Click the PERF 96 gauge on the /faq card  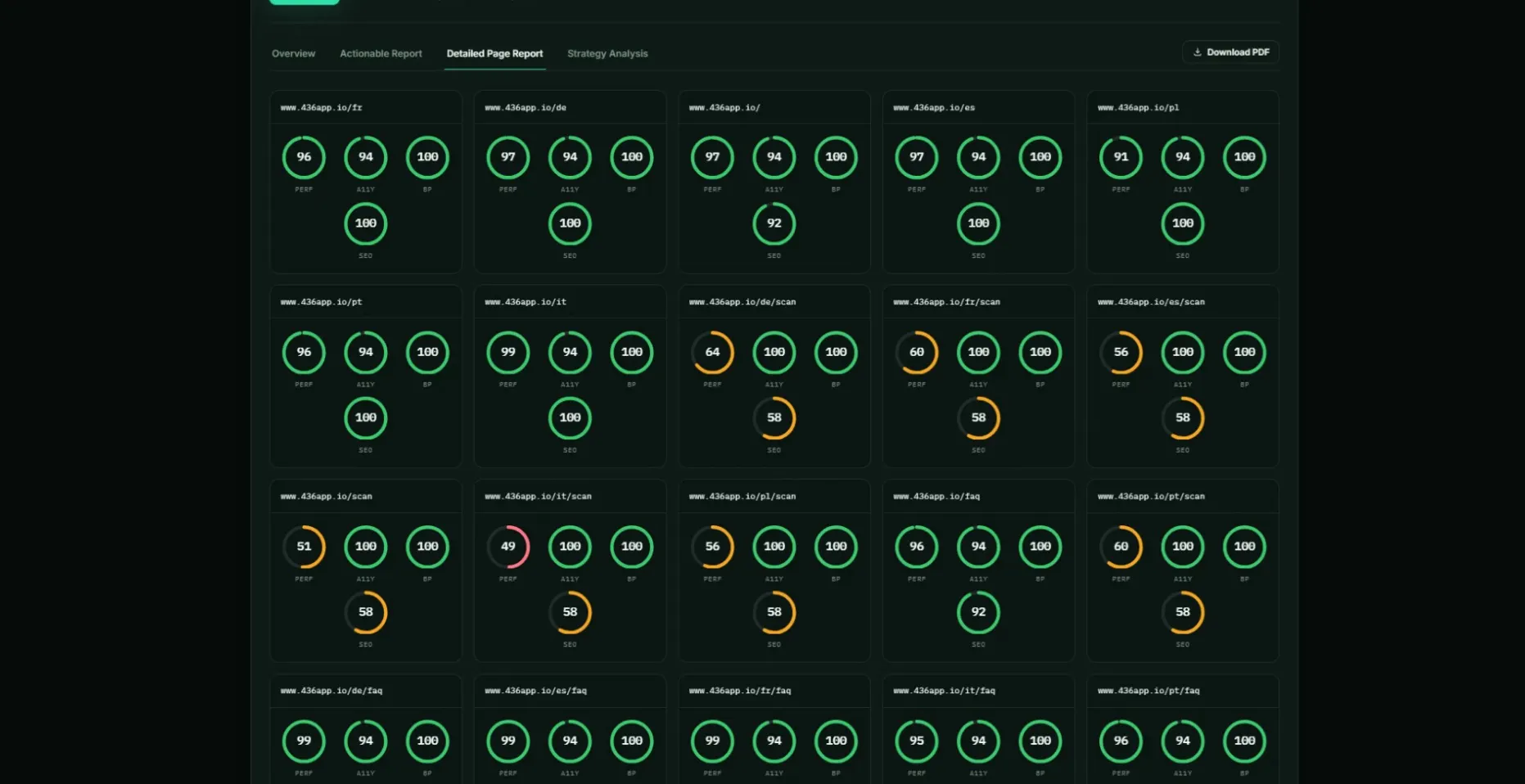[x=917, y=547]
